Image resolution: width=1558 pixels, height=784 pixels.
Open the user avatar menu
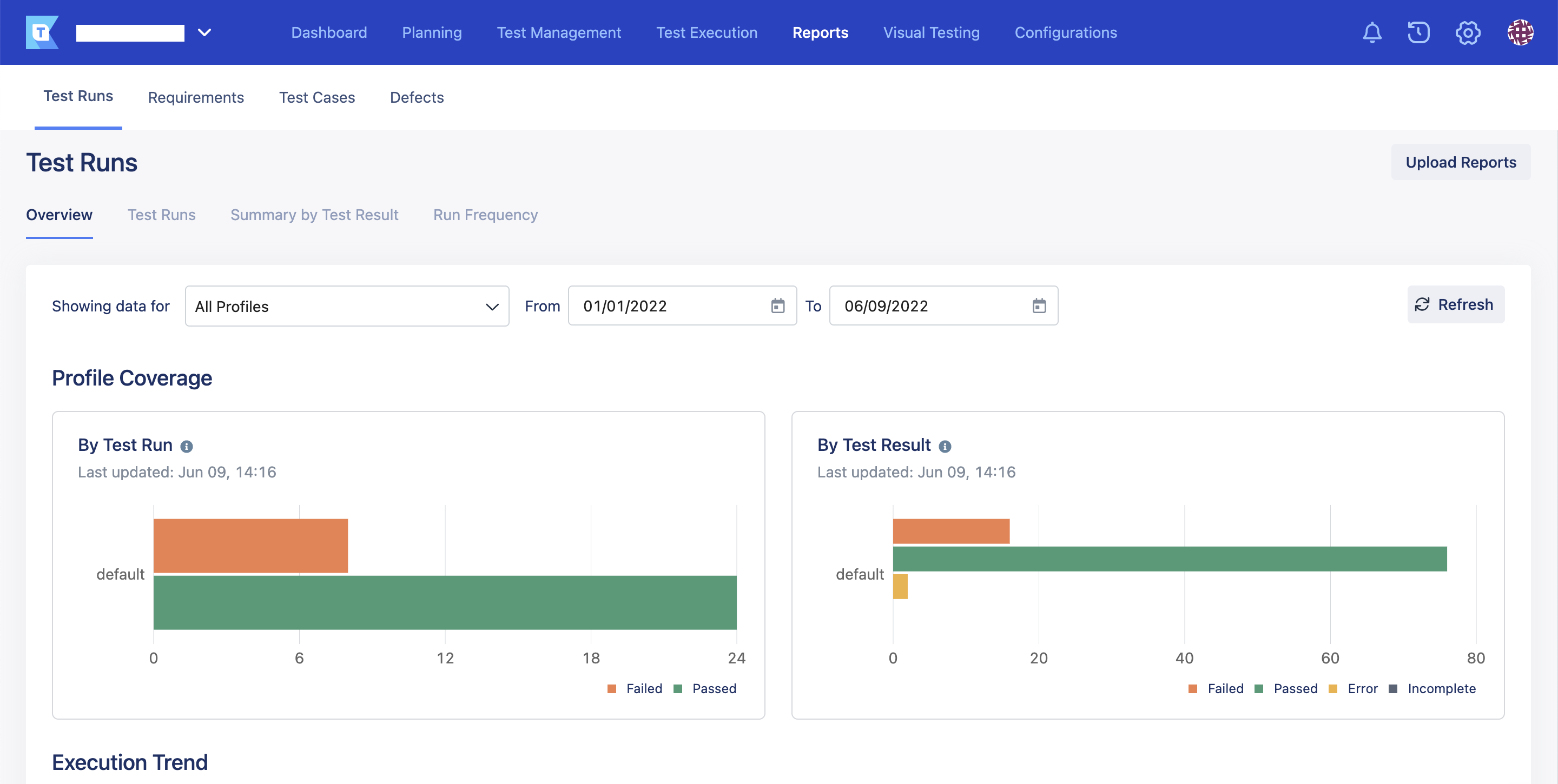[x=1520, y=32]
